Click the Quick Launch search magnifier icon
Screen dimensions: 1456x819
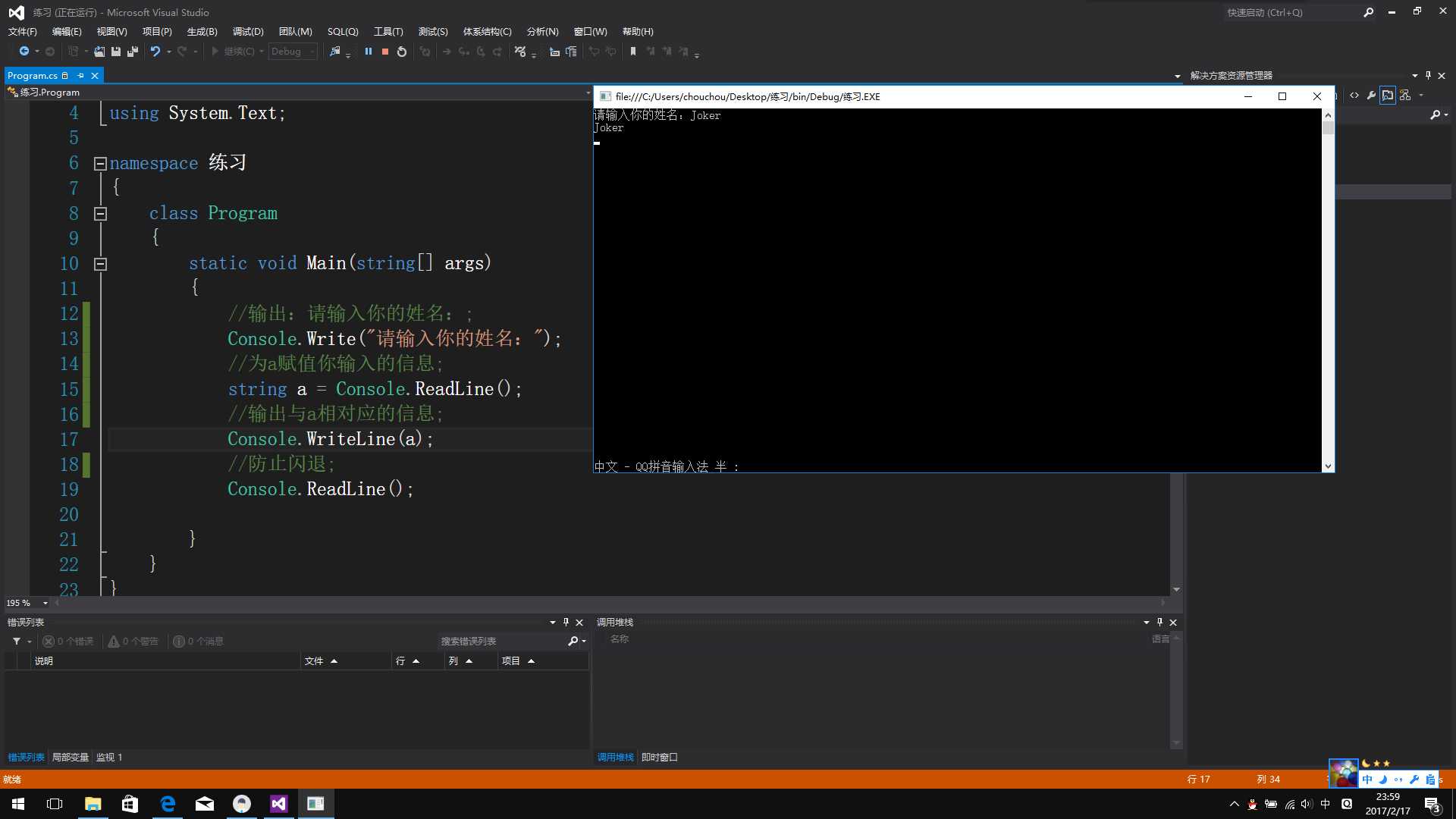(1368, 13)
